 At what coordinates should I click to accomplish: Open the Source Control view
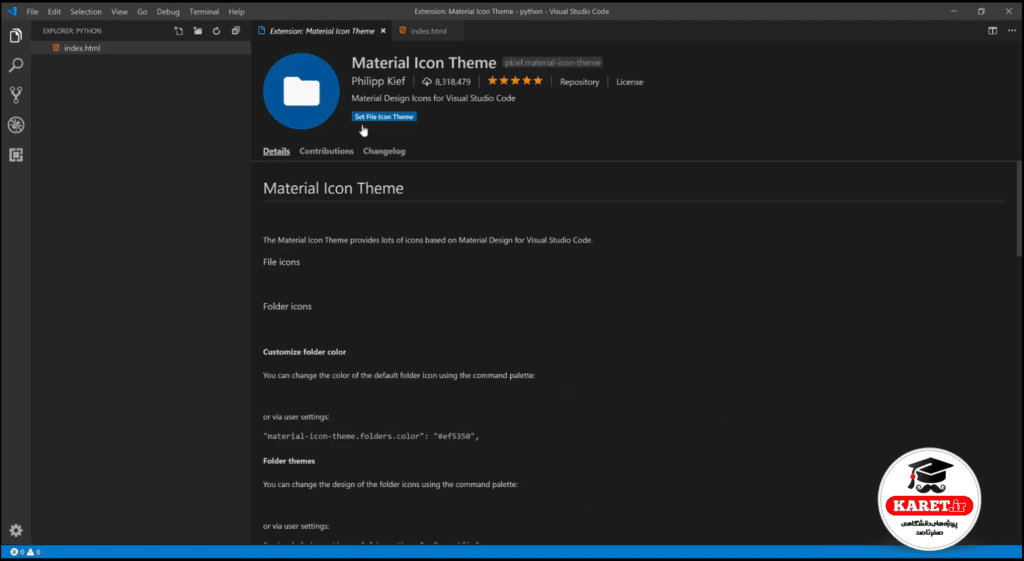(16, 95)
